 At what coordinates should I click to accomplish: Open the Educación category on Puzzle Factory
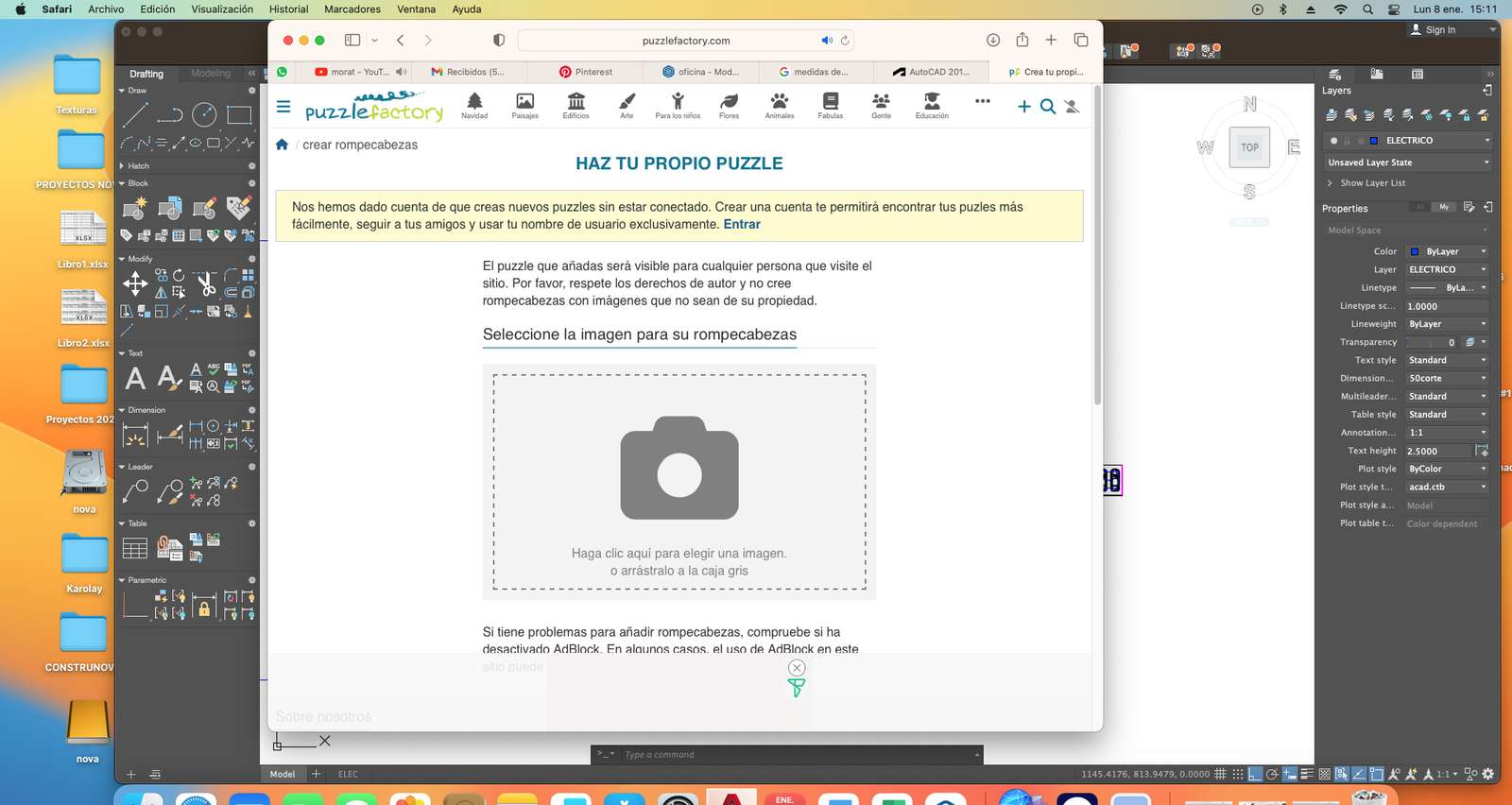pyautogui.click(x=932, y=106)
